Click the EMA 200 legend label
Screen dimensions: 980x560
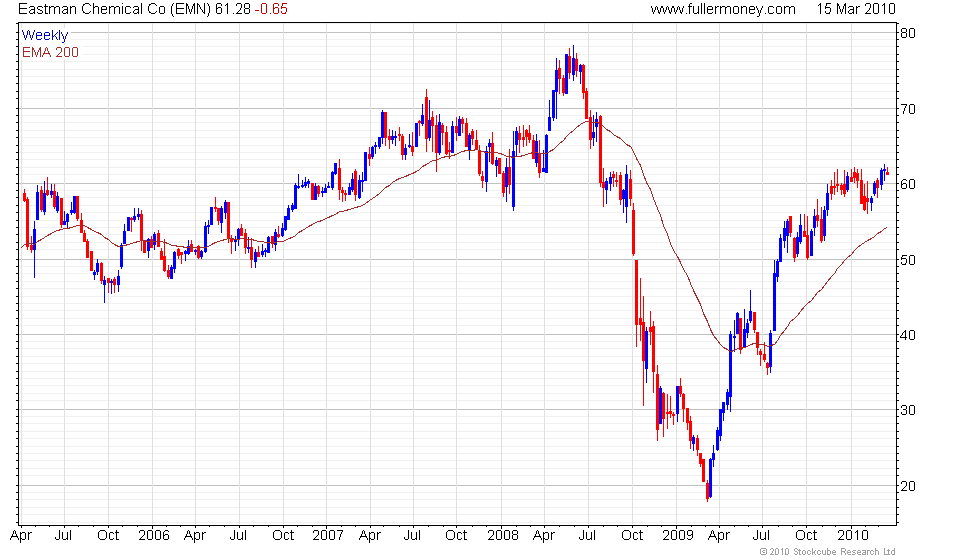coord(50,52)
